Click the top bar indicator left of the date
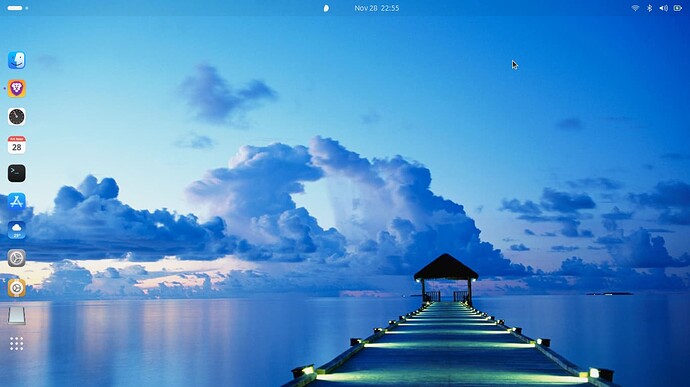Viewport: 690px width, 387px height. (326, 8)
